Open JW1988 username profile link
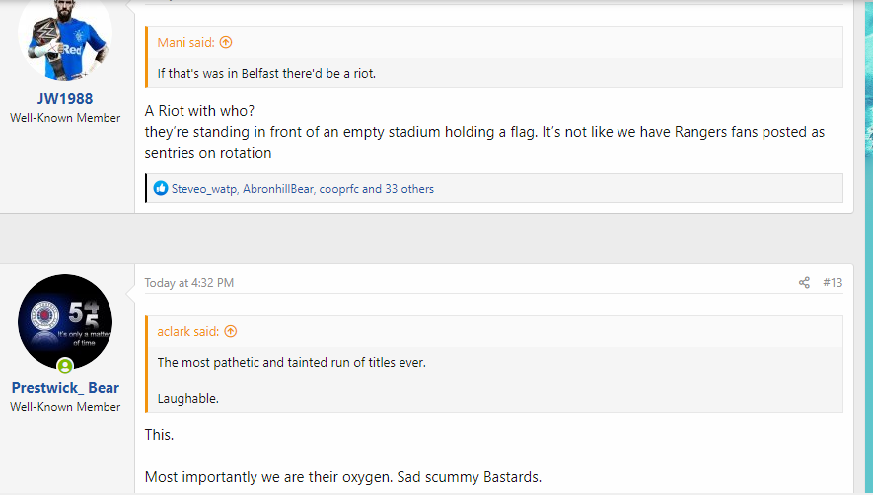Viewport: 873px width, 495px height. (x=65, y=99)
